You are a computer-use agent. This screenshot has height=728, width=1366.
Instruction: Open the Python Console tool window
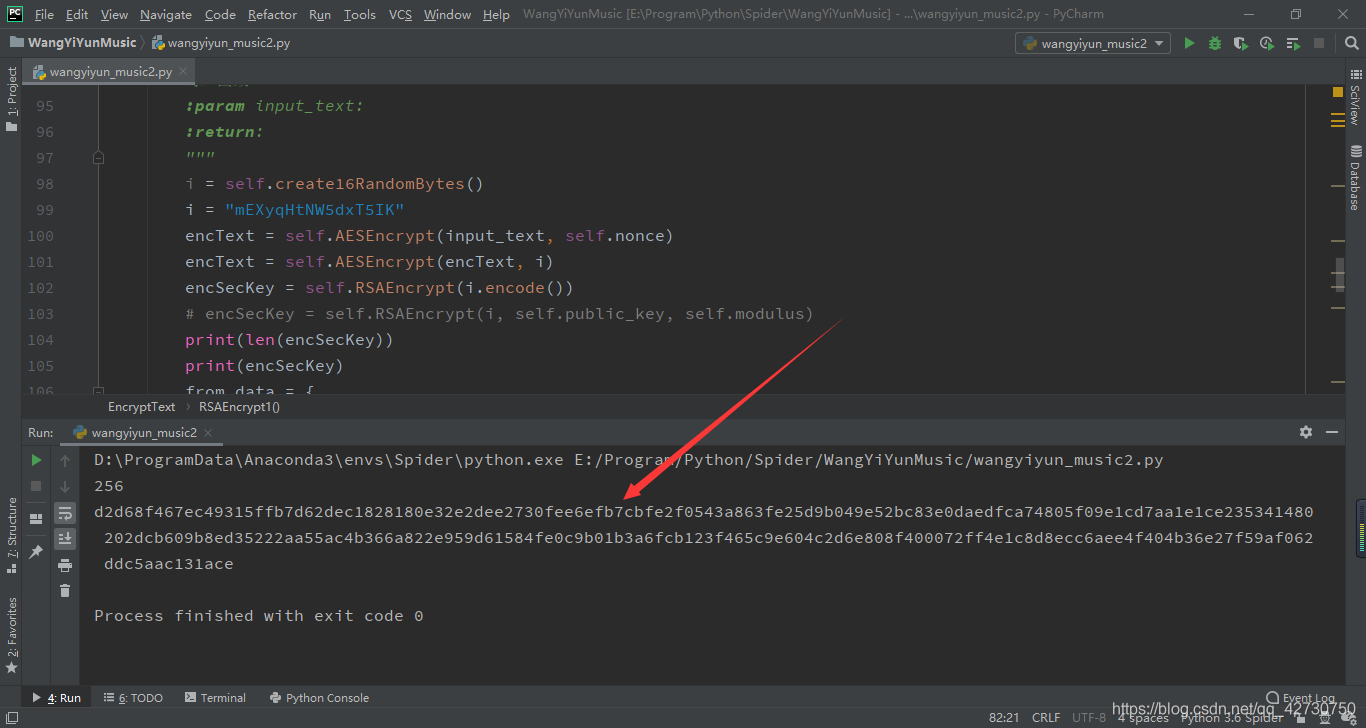[319, 698]
